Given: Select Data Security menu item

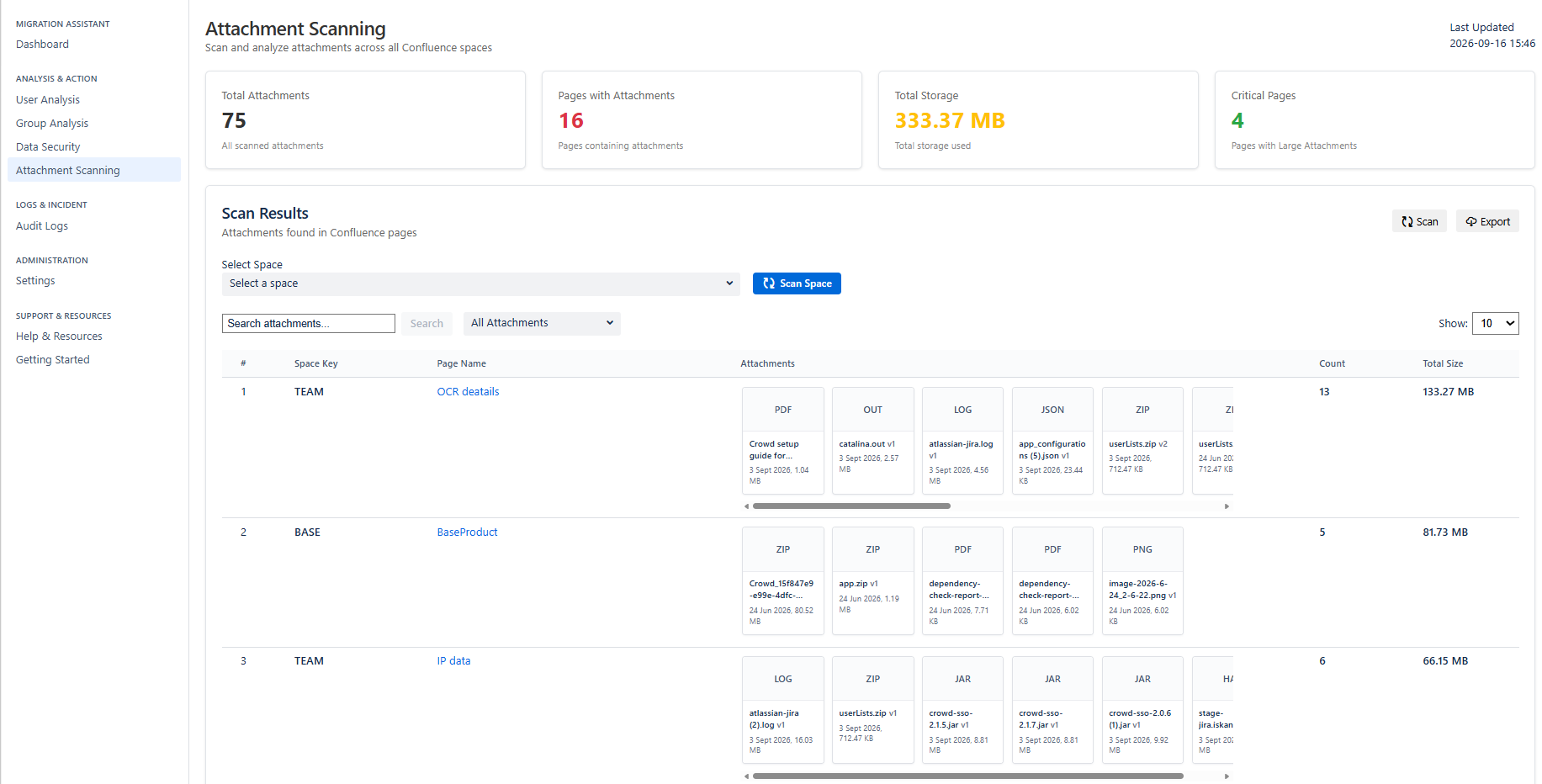Looking at the screenshot, I should coord(48,147).
